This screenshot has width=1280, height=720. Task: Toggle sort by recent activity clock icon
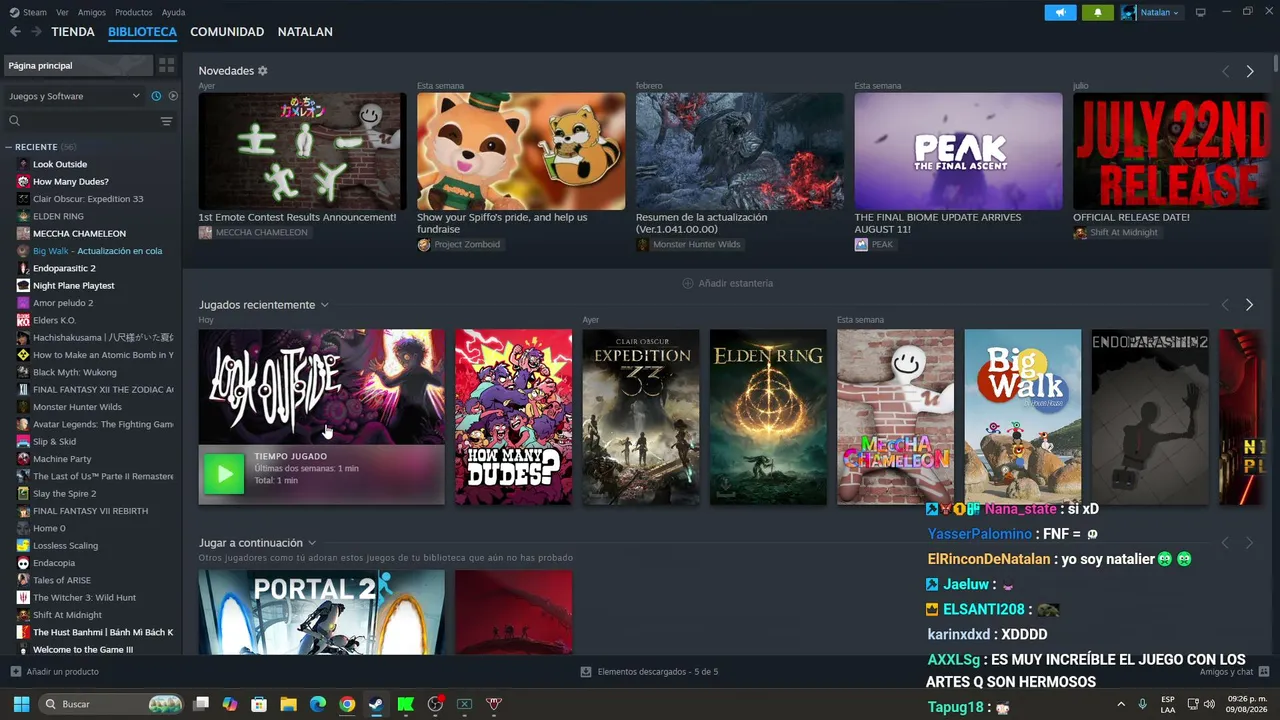pyautogui.click(x=156, y=96)
